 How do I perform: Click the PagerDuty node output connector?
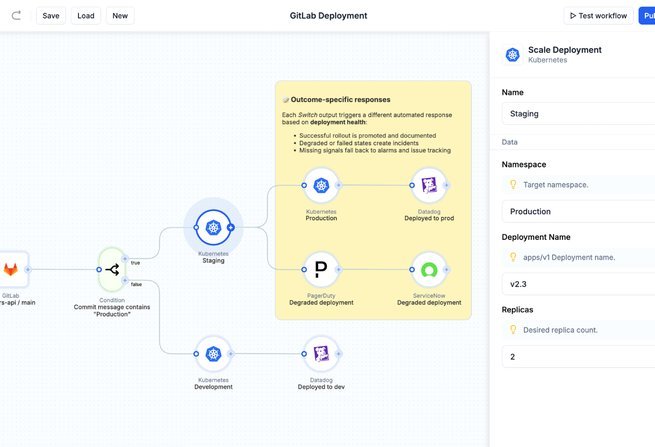(338, 269)
